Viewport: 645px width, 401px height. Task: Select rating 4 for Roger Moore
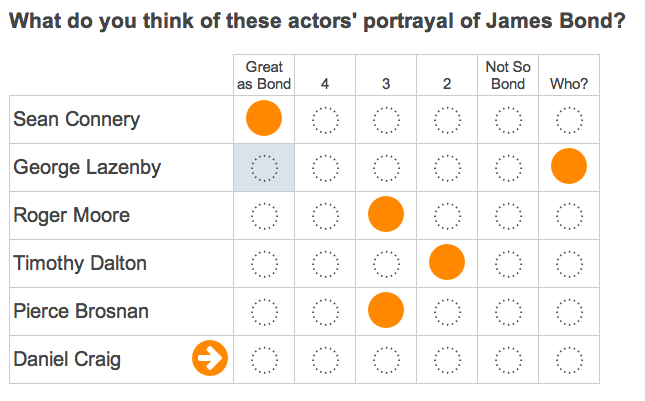(325, 216)
